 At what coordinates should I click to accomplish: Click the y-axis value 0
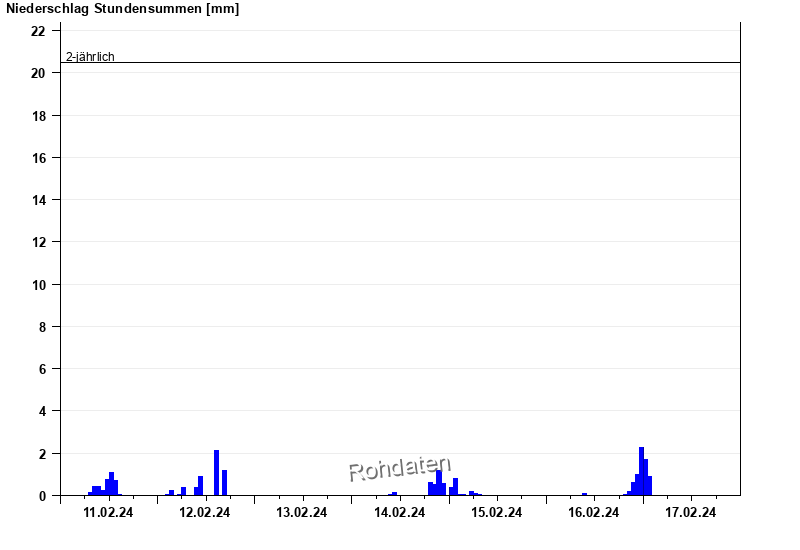click(x=42, y=496)
